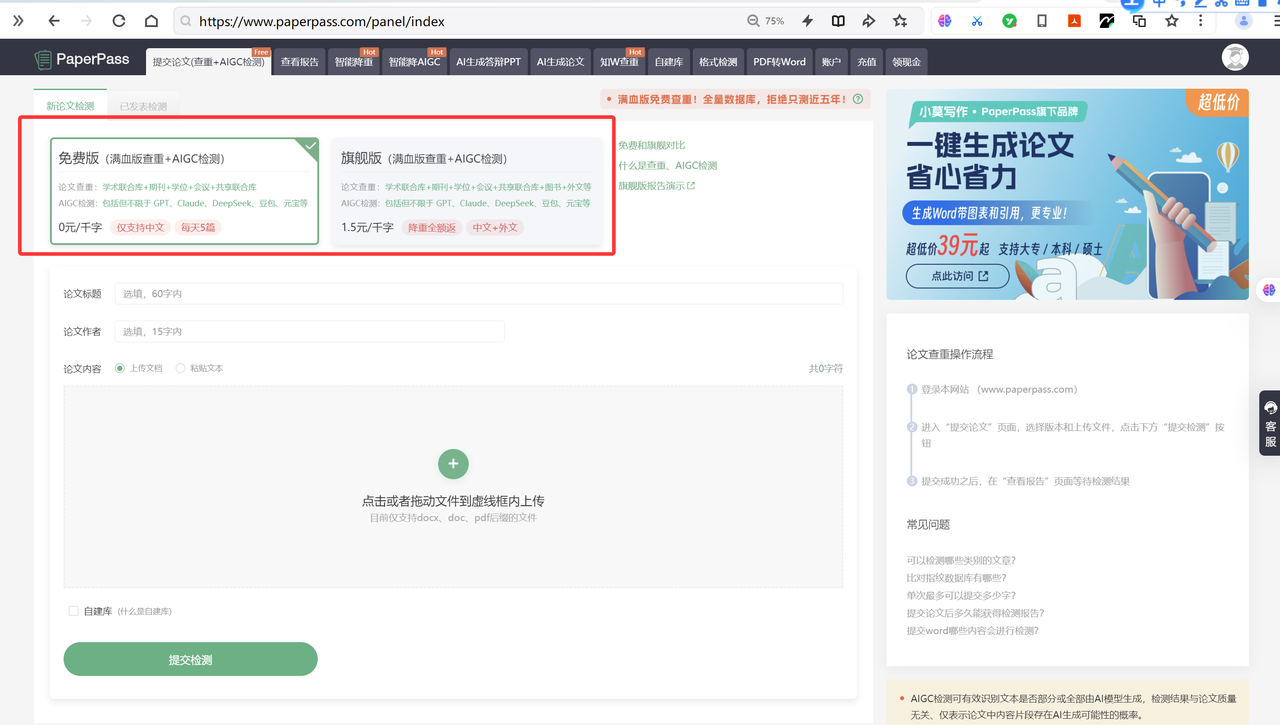Viewport: 1280px width, 725px height.
Task: Click the 75% zoom magnifier icon
Action: point(753,21)
